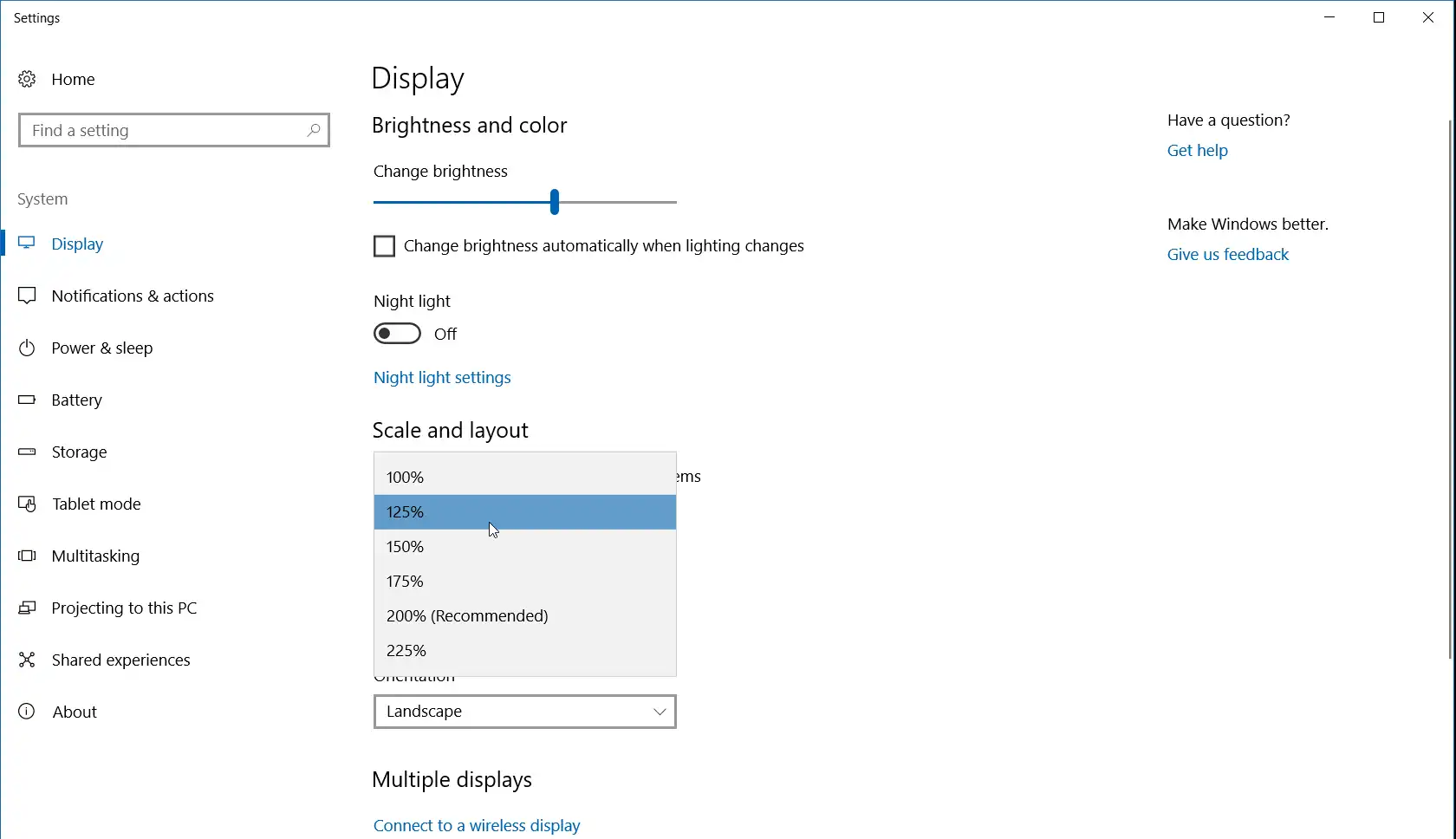Click the Home gear icon
1456x839 pixels.
[x=27, y=79]
